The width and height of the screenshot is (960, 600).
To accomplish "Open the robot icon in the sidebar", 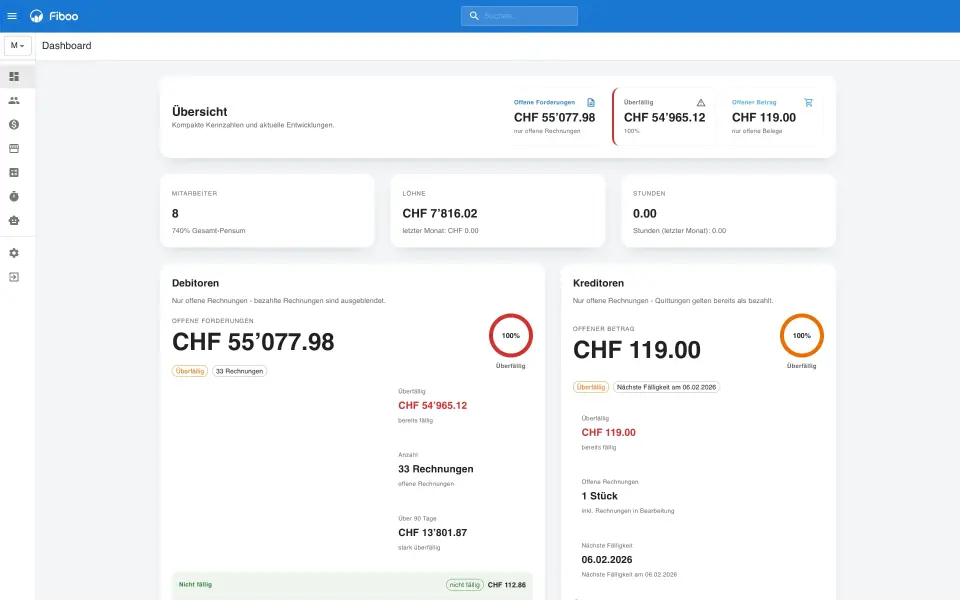I will point(14,221).
